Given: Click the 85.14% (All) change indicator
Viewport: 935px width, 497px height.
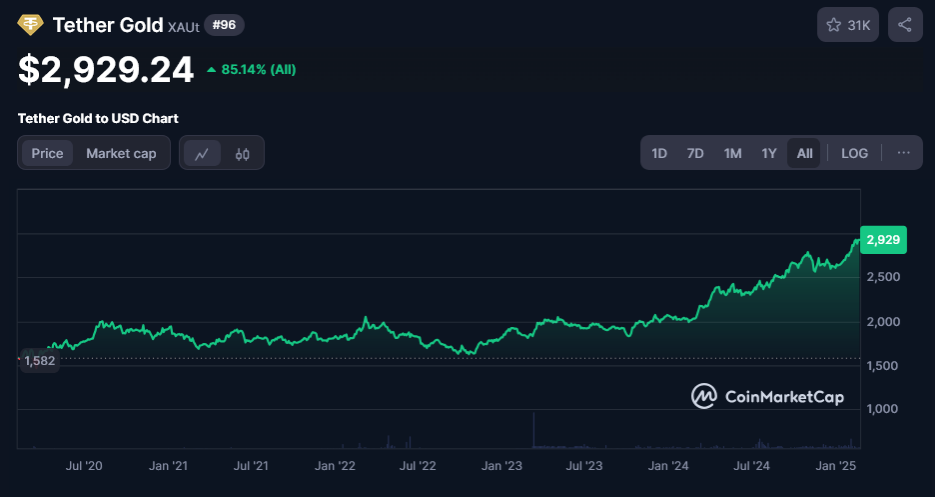Looking at the screenshot, I should [251, 70].
